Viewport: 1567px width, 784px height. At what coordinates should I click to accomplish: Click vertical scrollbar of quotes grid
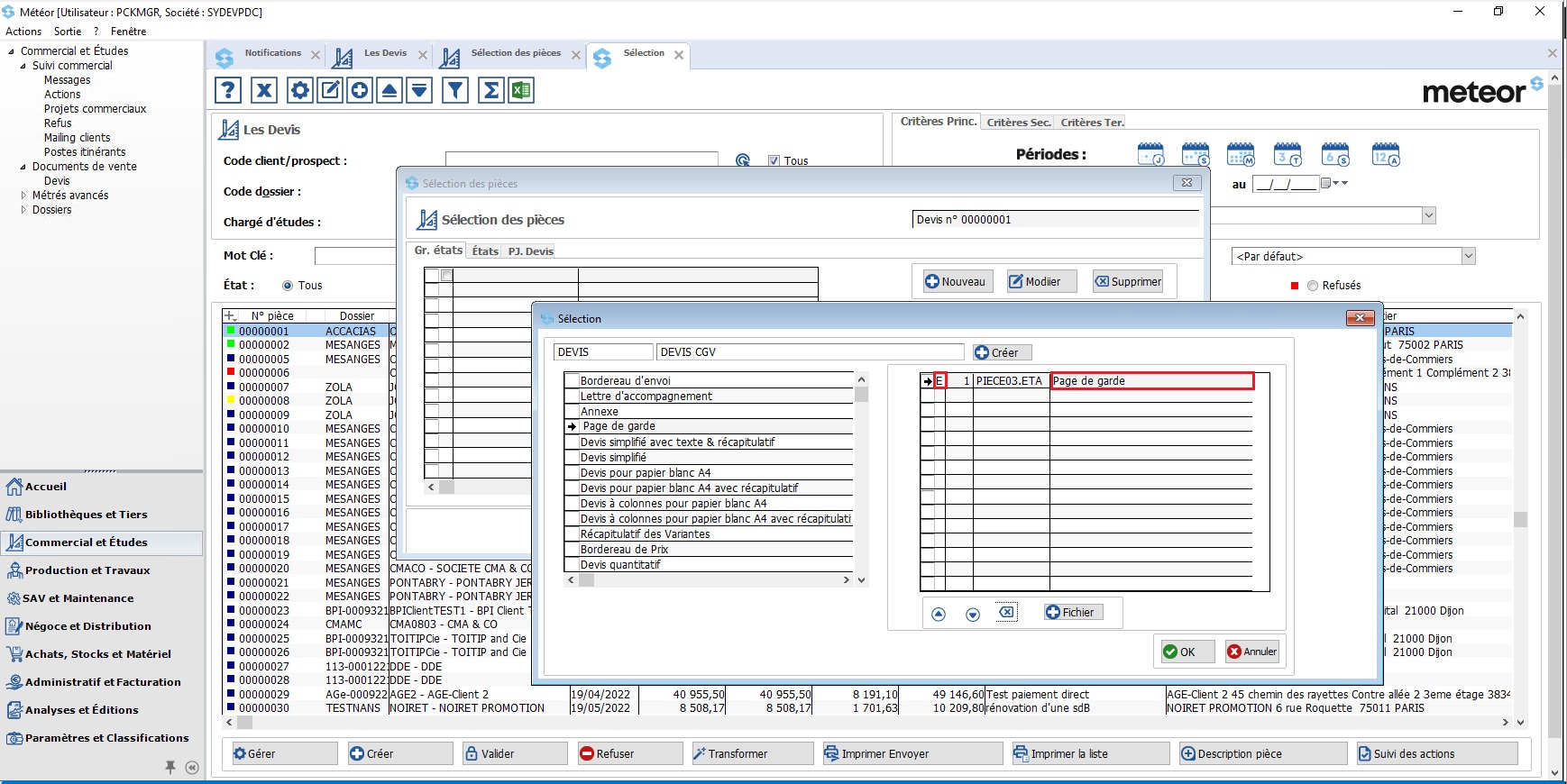(1520, 519)
